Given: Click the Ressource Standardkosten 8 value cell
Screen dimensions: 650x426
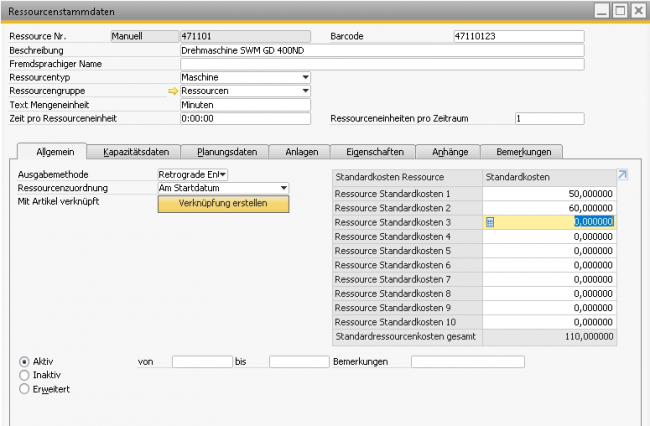Looking at the screenshot, I should click(x=549, y=293).
